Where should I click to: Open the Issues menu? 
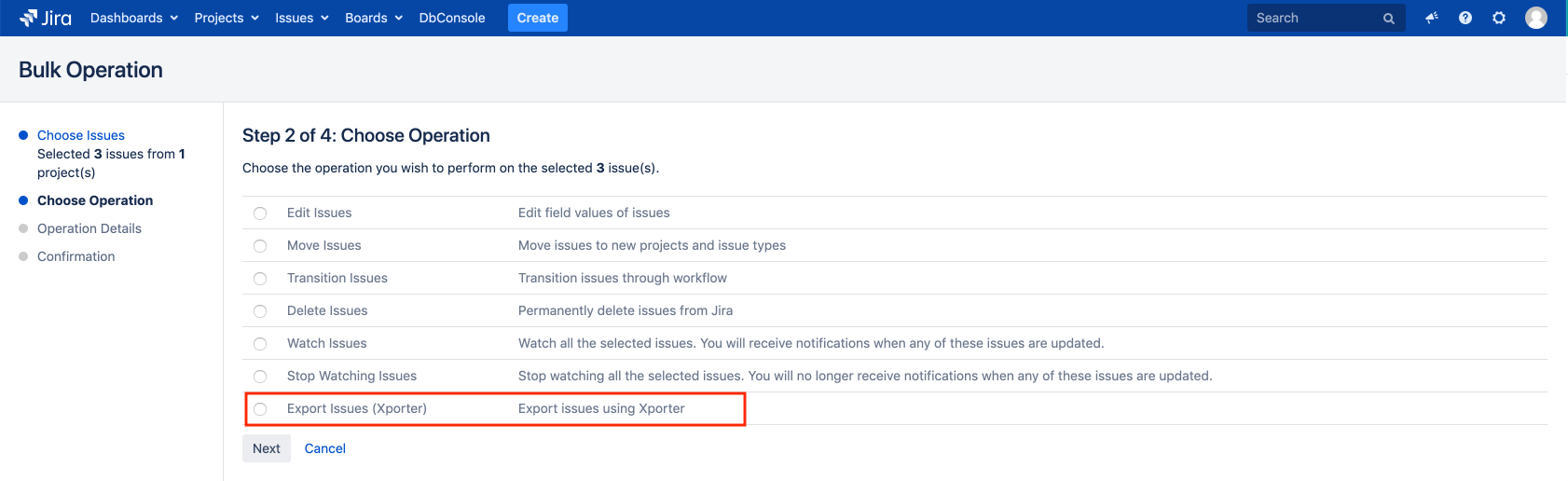click(301, 18)
